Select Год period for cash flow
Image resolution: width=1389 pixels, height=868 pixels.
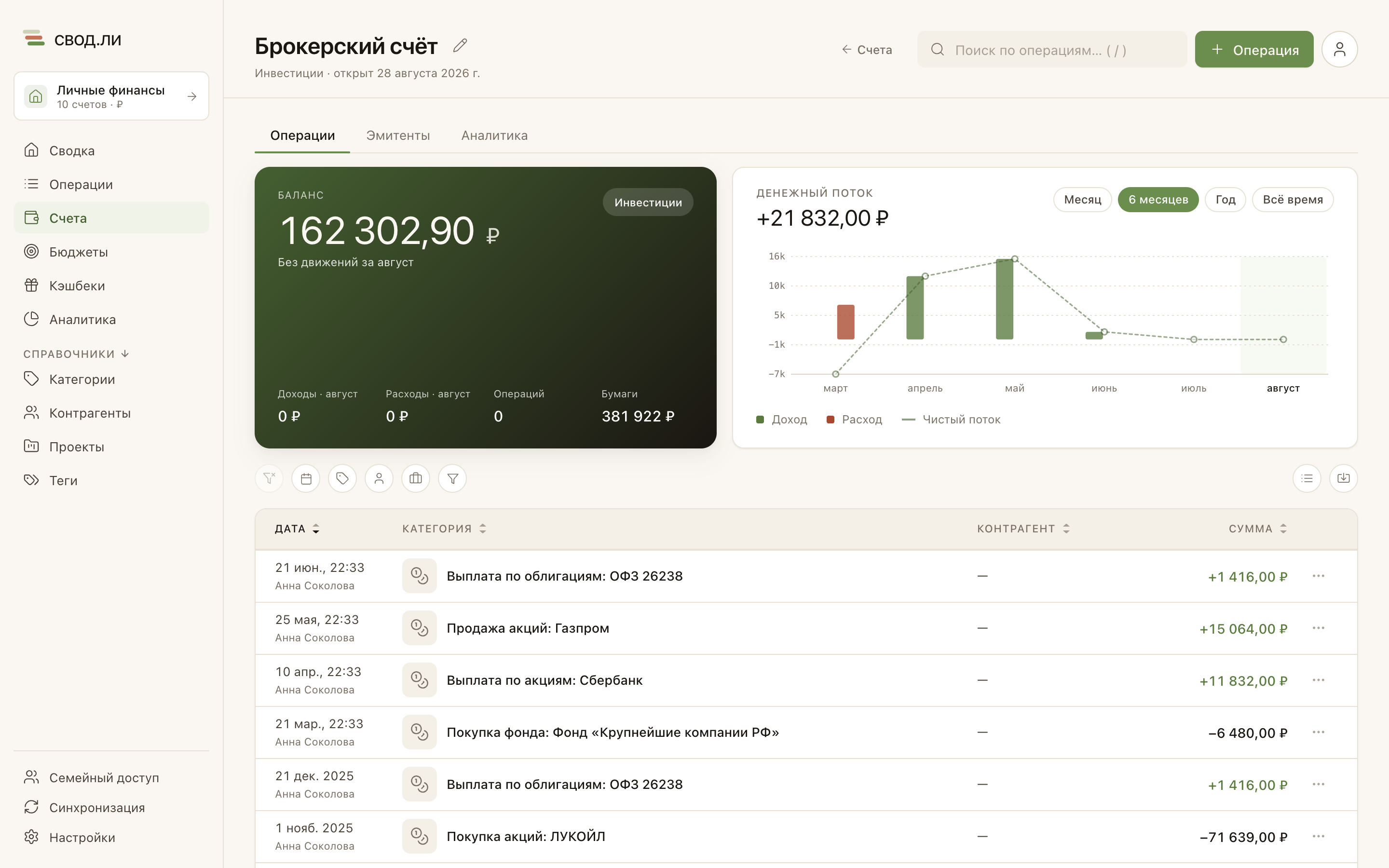click(1226, 200)
